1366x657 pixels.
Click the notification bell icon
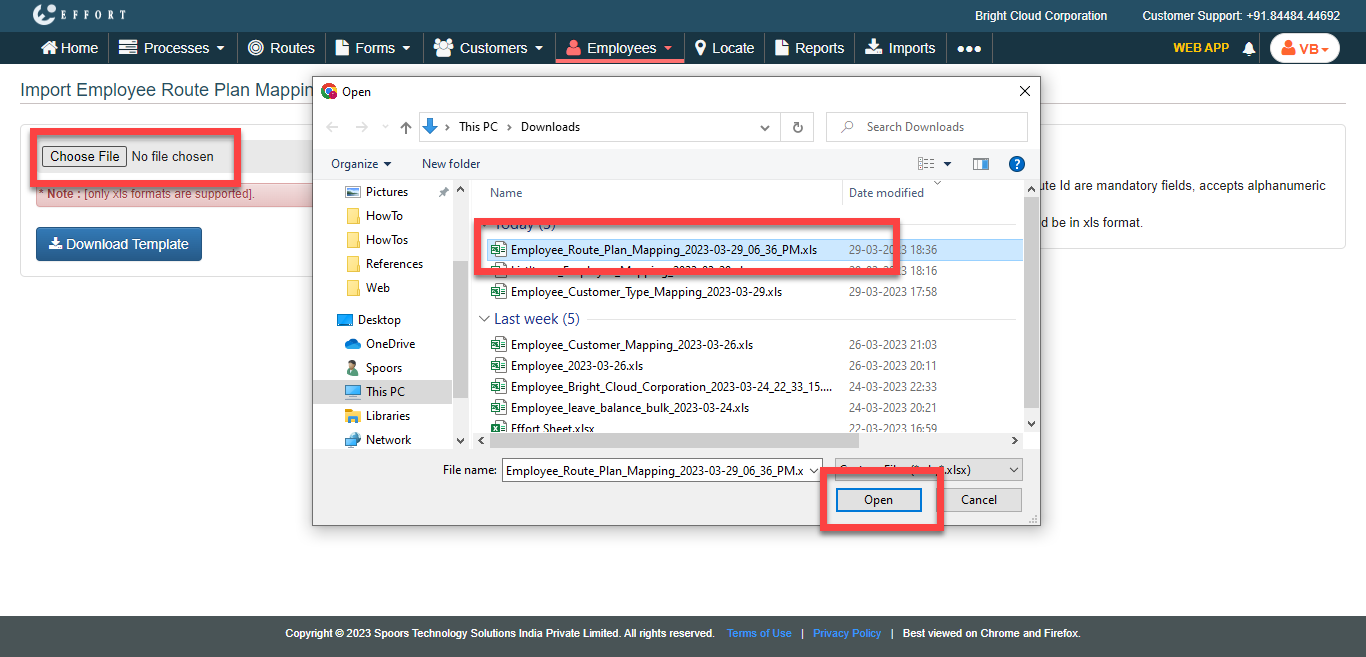[1249, 48]
